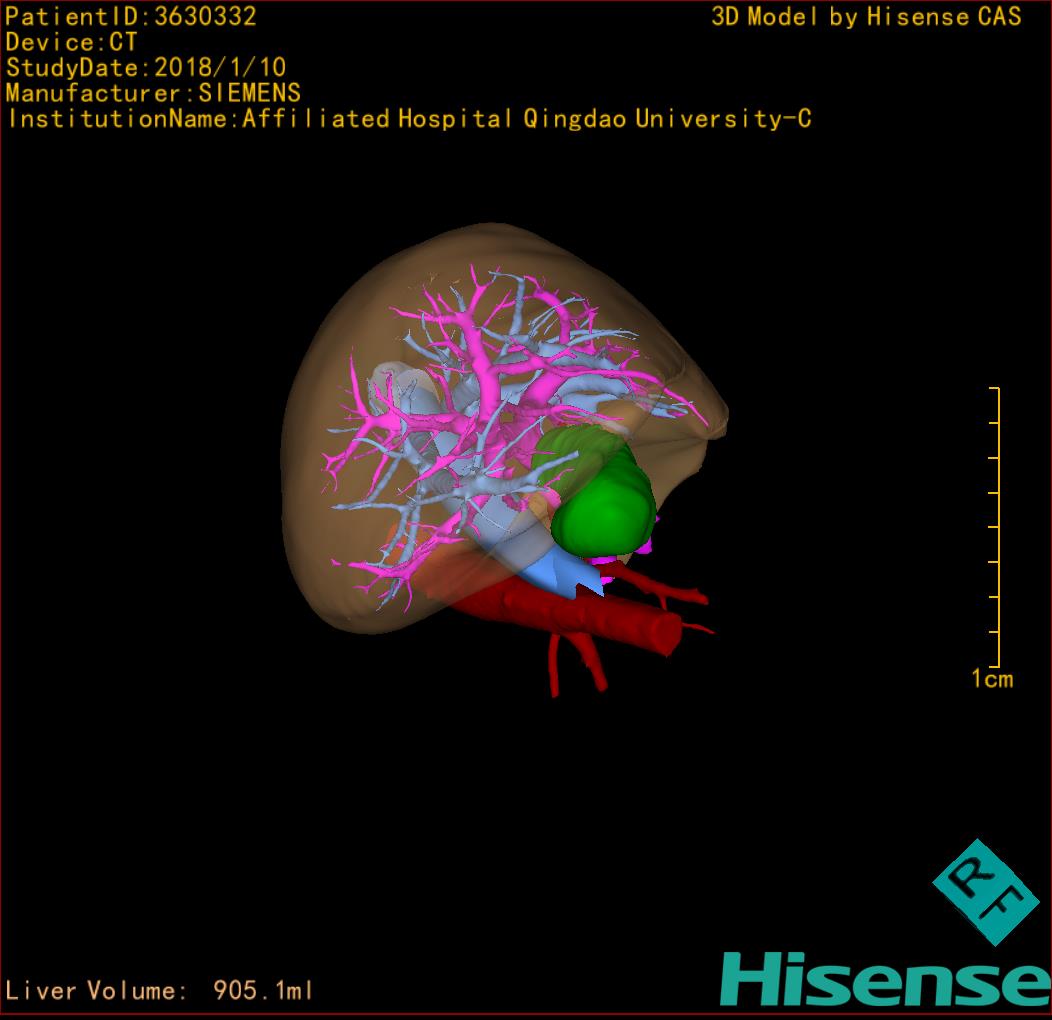The width and height of the screenshot is (1052, 1020).
Task: Click the teal RF diamond badge
Action: 986,893
